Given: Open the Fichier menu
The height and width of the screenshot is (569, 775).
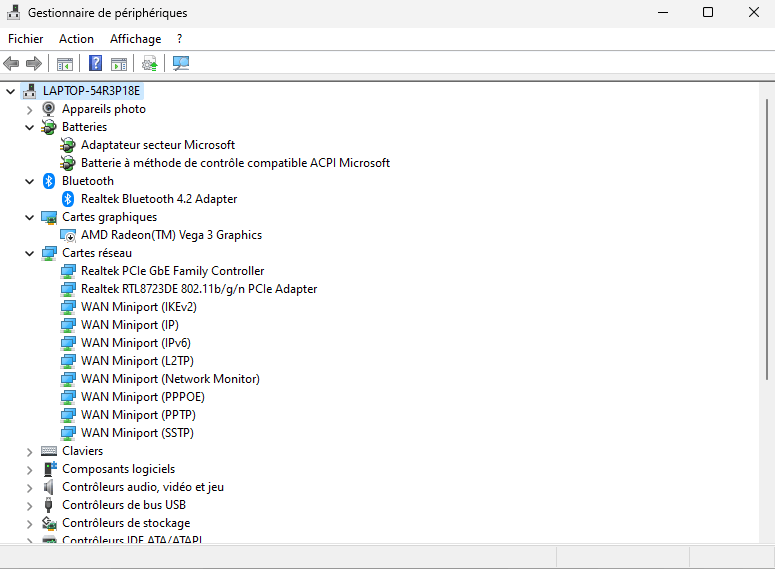Looking at the screenshot, I should [x=26, y=39].
